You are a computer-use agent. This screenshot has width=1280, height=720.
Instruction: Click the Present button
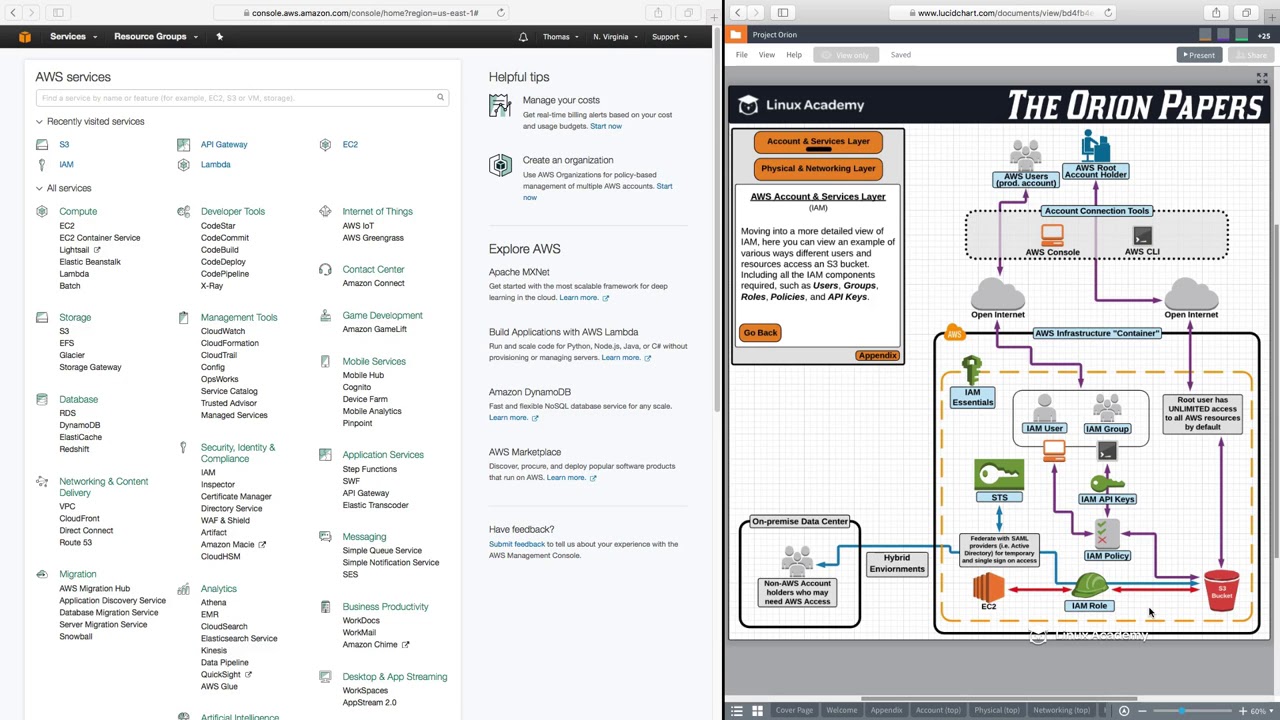click(x=1198, y=55)
